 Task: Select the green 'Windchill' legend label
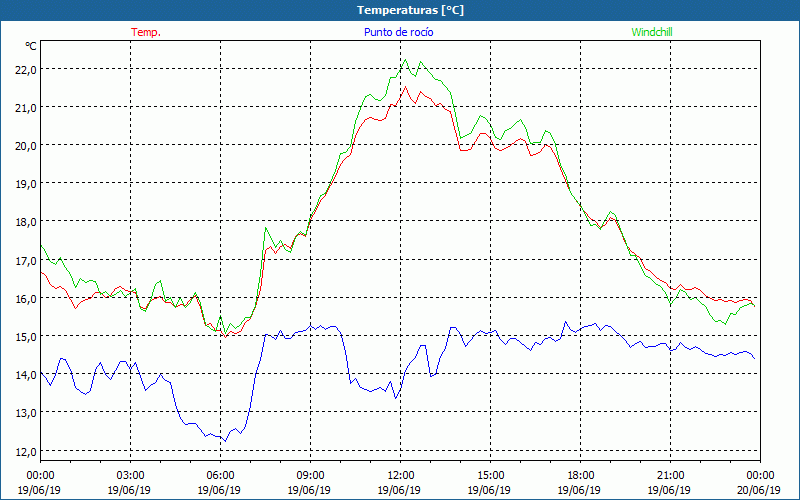click(x=652, y=32)
